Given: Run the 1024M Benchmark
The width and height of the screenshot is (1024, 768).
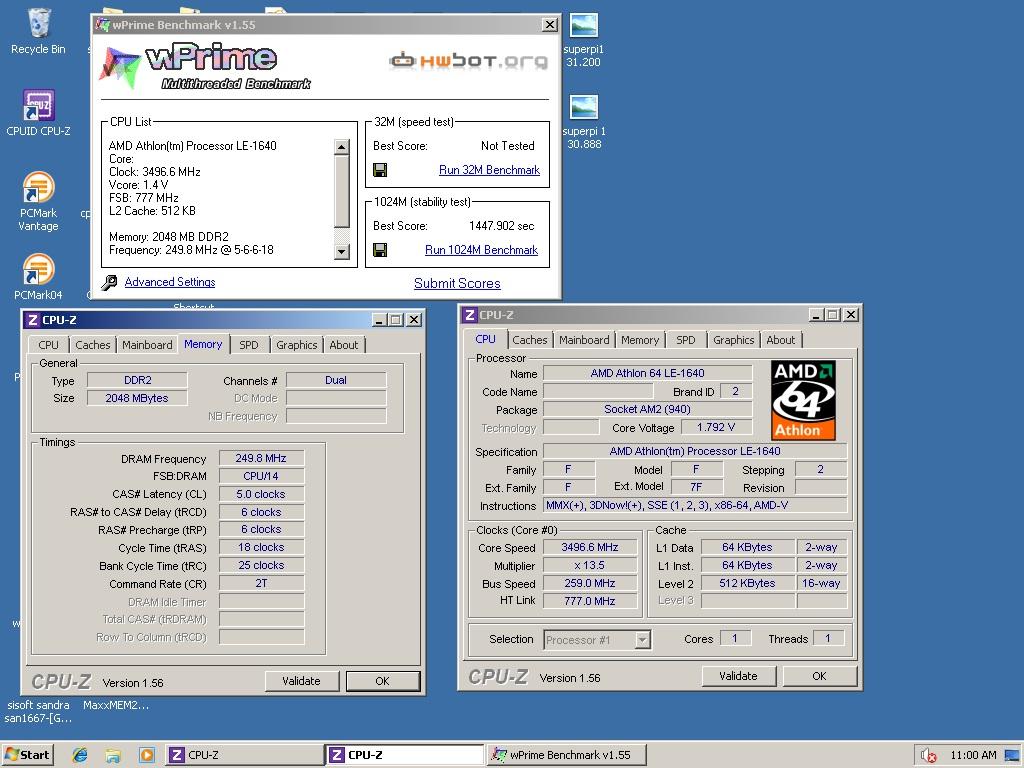Looking at the screenshot, I should pyautogui.click(x=481, y=250).
